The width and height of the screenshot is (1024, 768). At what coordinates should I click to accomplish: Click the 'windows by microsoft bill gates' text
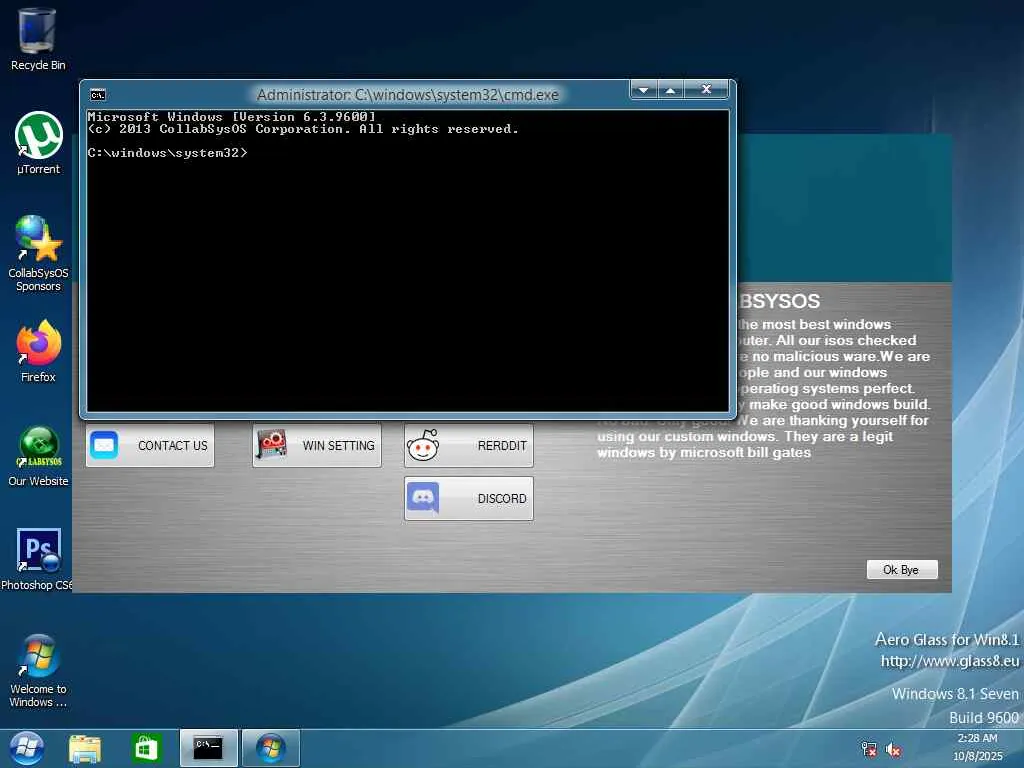click(704, 453)
